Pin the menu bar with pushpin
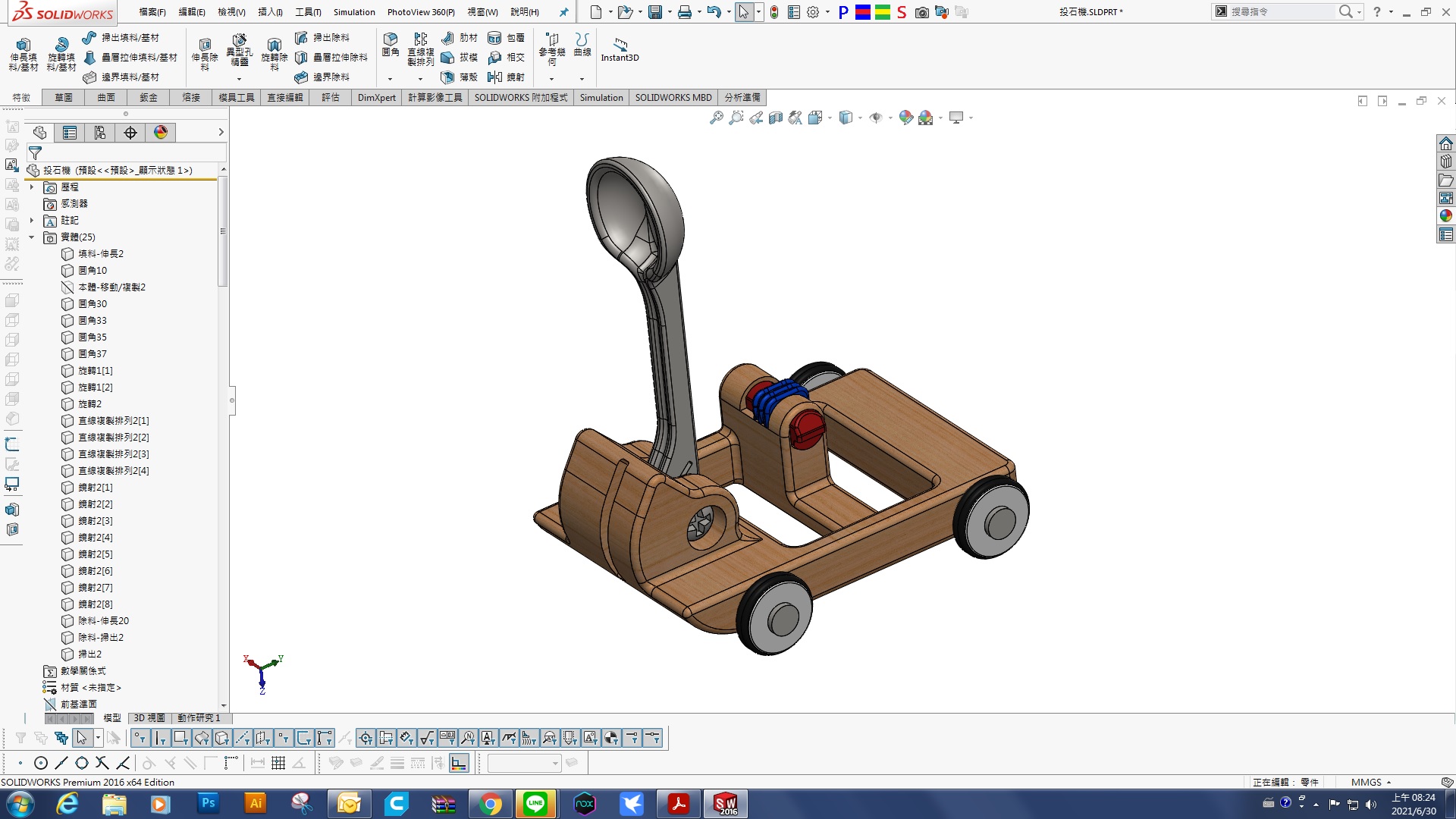 coord(563,12)
